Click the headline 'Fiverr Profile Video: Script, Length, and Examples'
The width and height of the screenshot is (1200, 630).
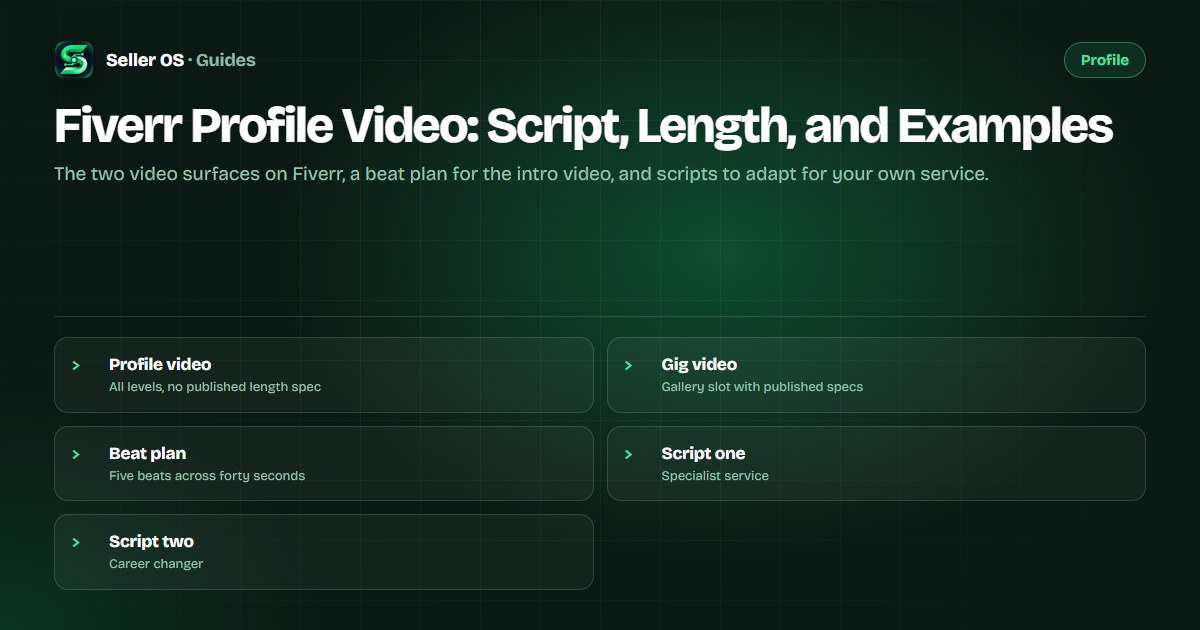pyautogui.click(x=583, y=127)
